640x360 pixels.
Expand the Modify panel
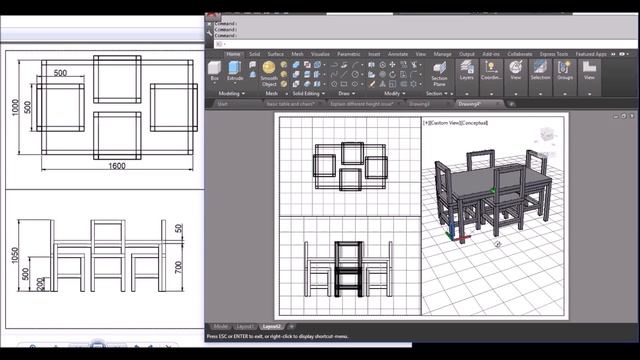coord(395,93)
